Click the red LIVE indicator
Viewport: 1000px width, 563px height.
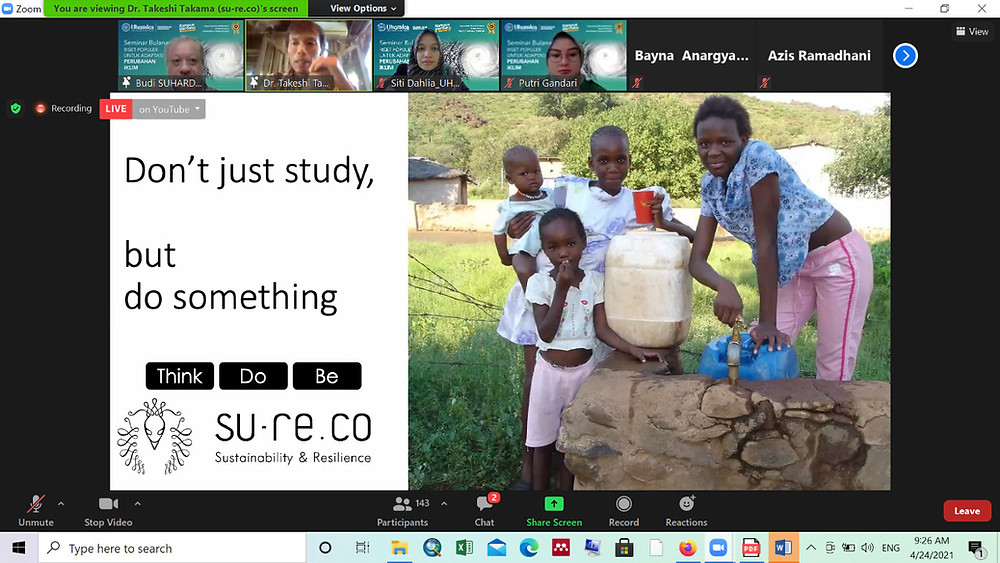(116, 109)
